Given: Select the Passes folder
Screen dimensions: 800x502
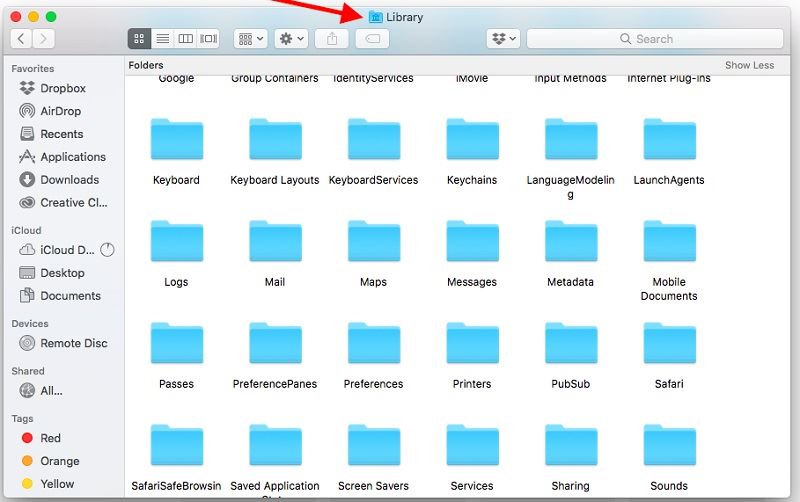Looking at the screenshot, I should point(177,343).
